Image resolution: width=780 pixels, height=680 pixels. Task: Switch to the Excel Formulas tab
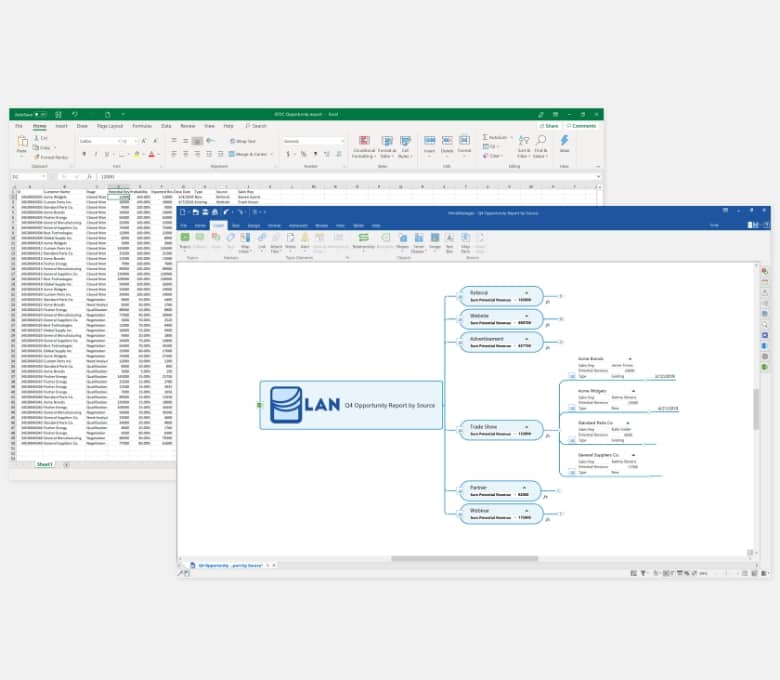[142, 126]
